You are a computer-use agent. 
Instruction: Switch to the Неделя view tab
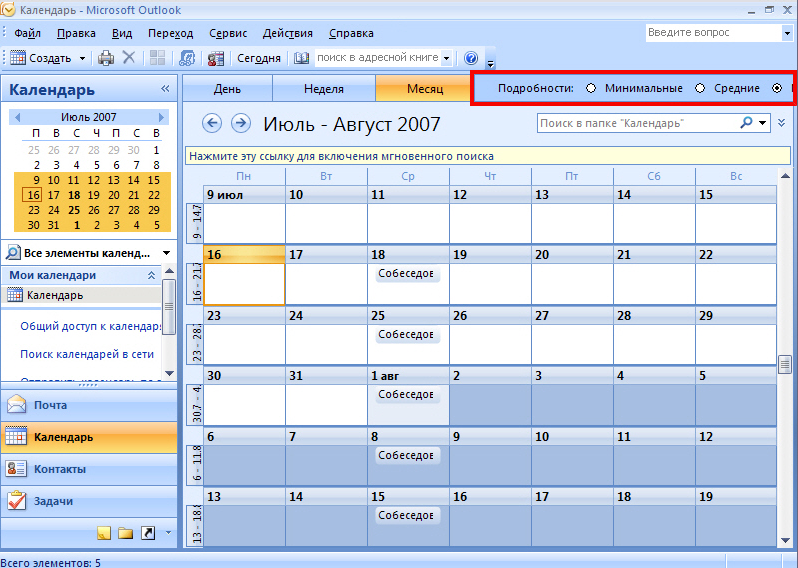(324, 89)
